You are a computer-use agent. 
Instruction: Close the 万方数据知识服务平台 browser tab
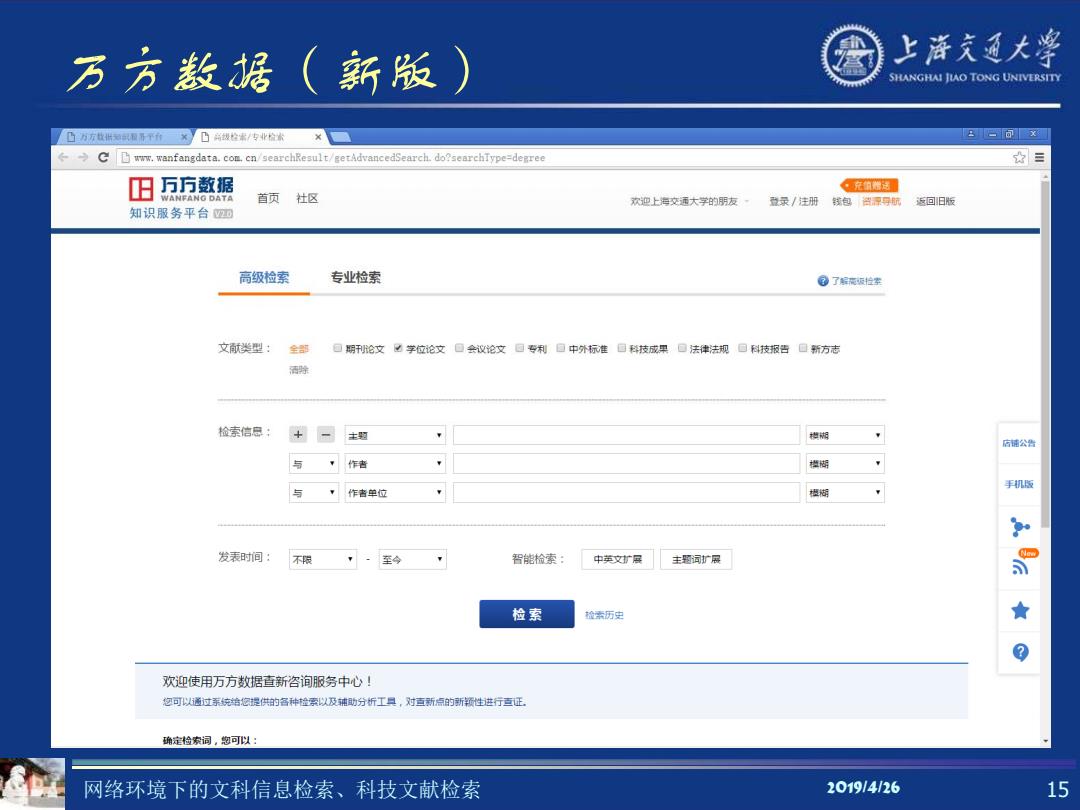coord(184,137)
